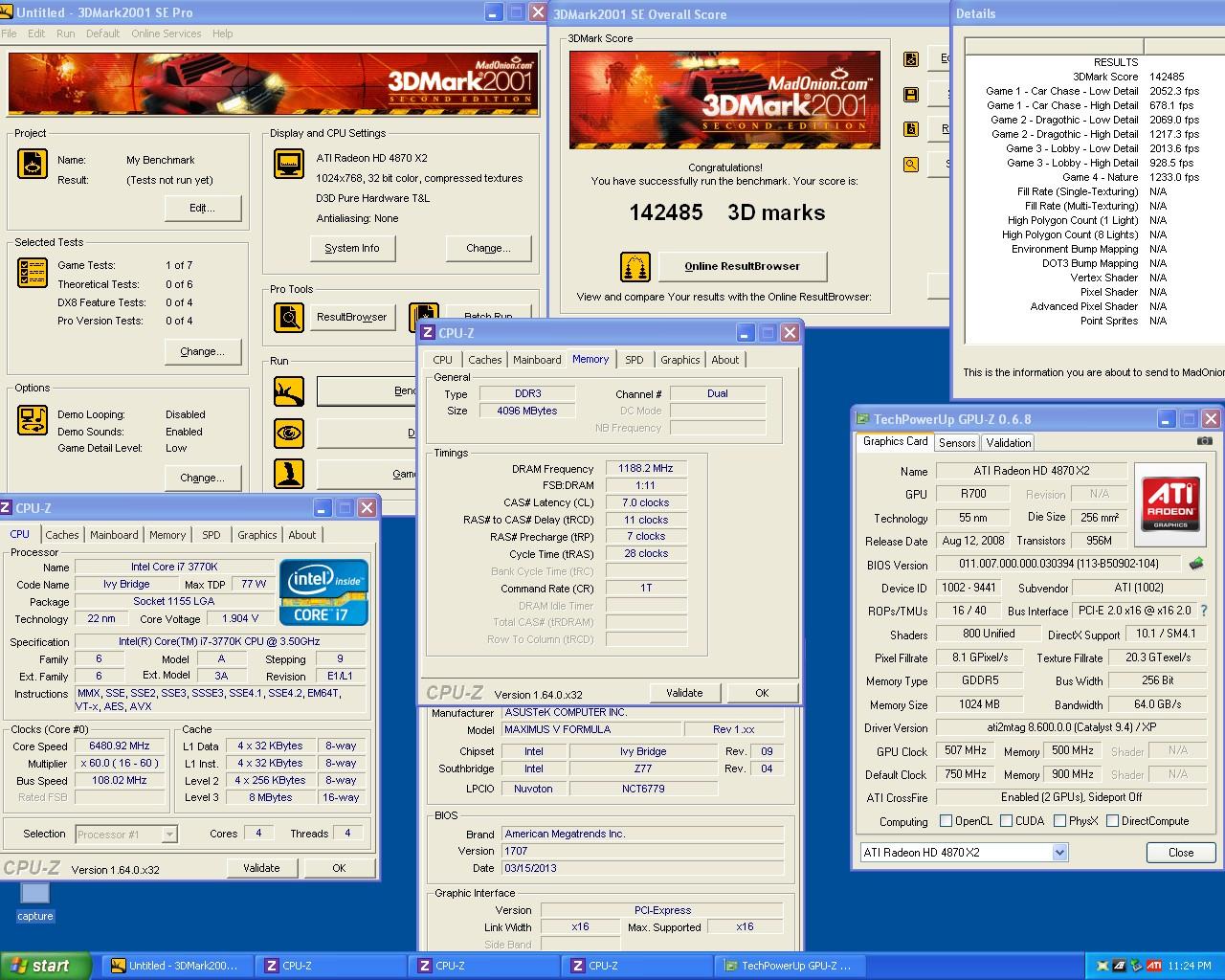
Task: Click the Close button in GPU-Z
Action: click(1181, 852)
